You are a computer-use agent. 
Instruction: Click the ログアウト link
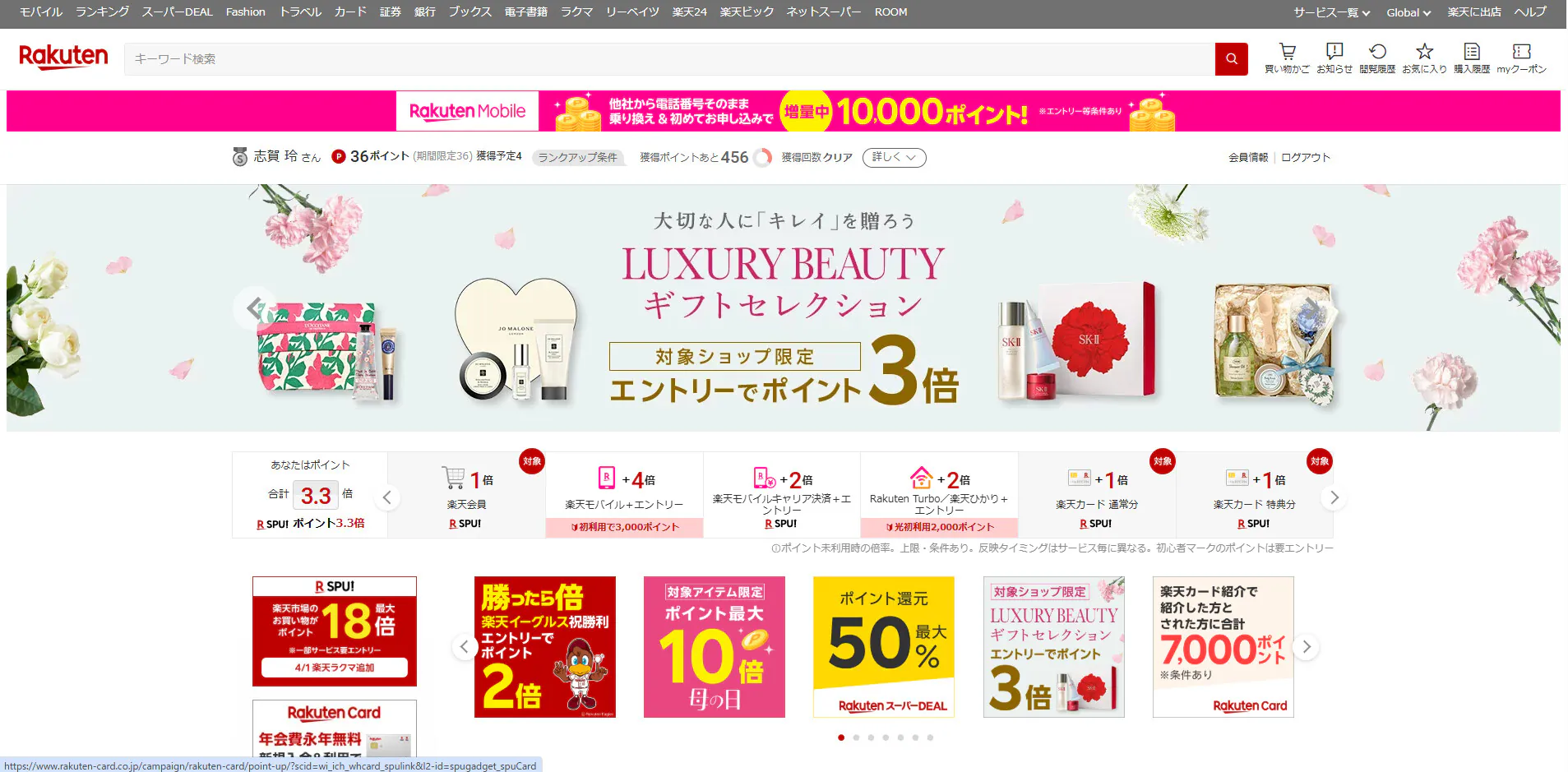[1305, 157]
